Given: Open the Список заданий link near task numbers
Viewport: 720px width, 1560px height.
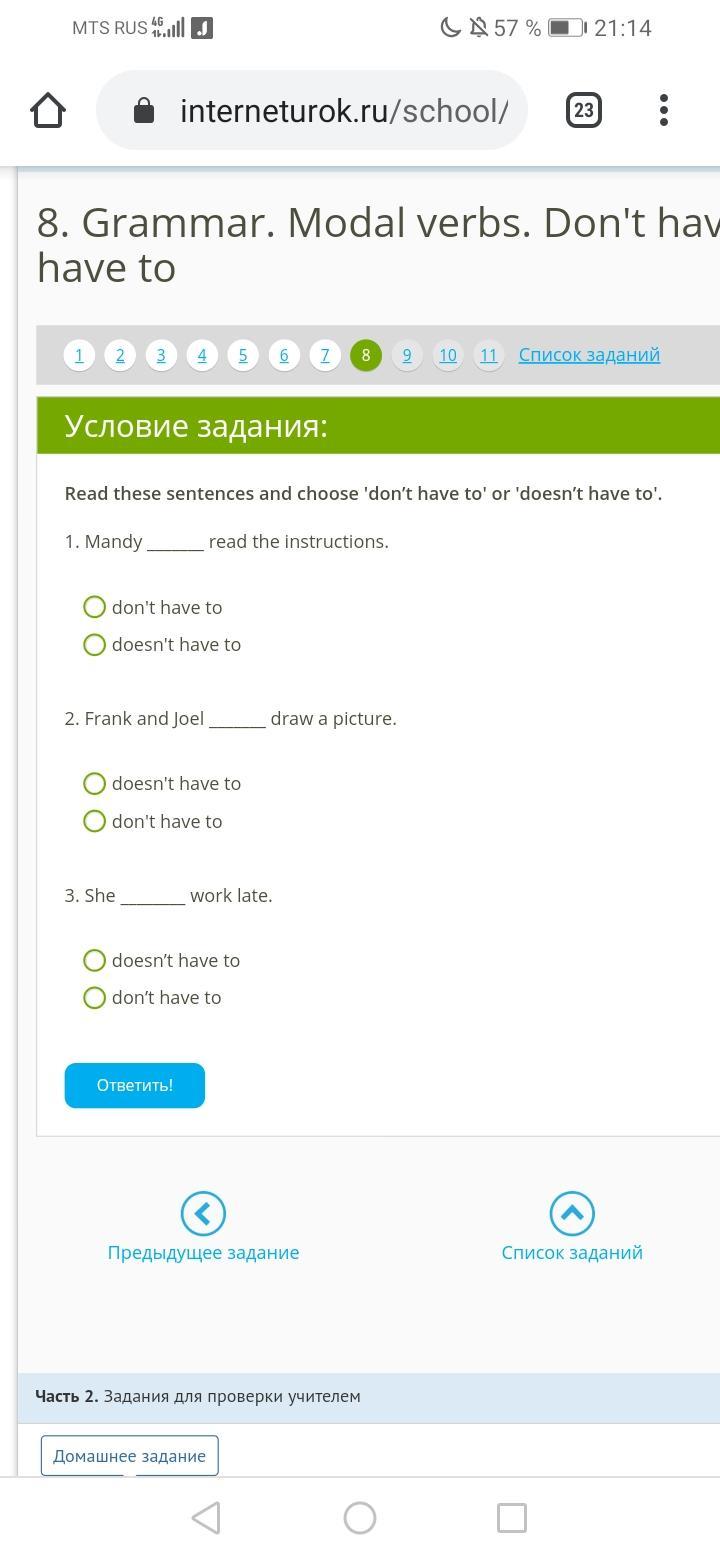Looking at the screenshot, I should [589, 355].
